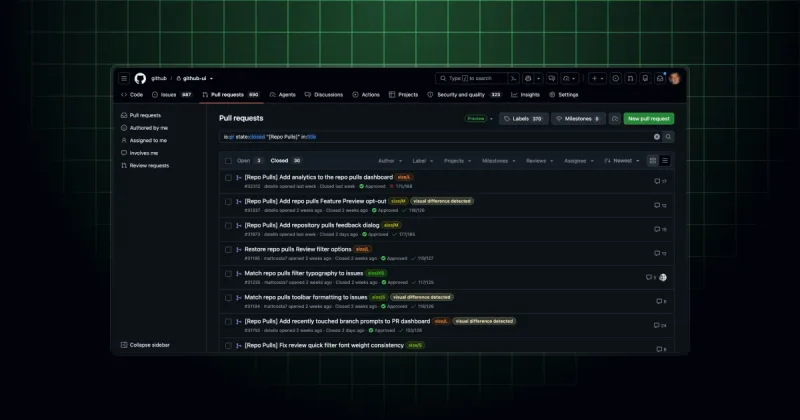Switch to the Code tab
Viewport: 800px width, 420px height.
click(x=132, y=95)
